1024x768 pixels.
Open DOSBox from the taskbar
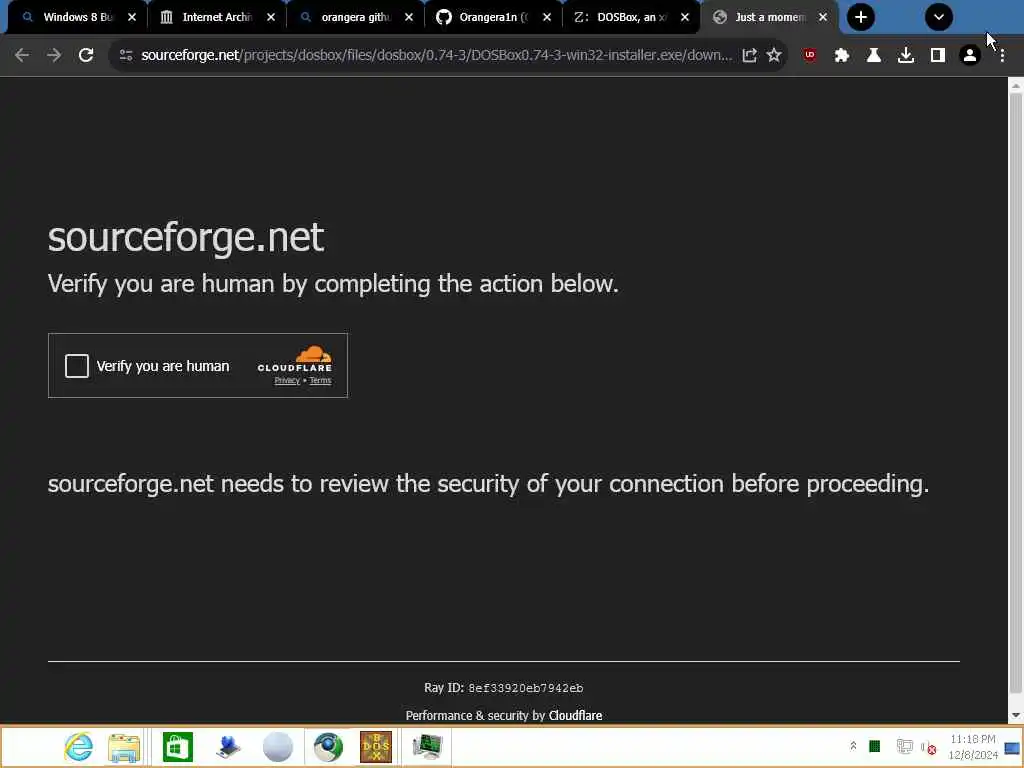[376, 747]
